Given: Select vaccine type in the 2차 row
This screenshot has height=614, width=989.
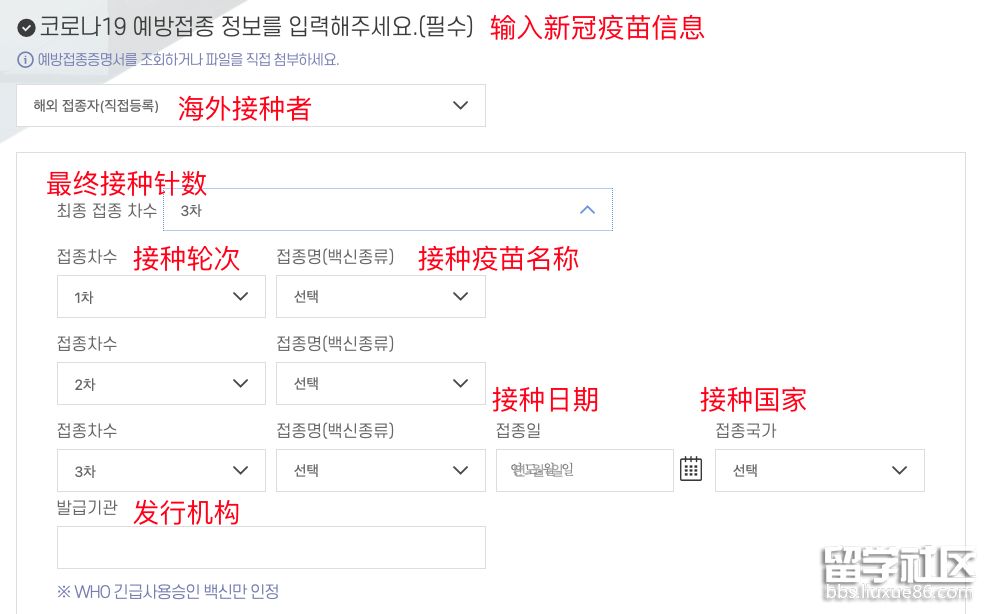Looking at the screenshot, I should pos(380,384).
